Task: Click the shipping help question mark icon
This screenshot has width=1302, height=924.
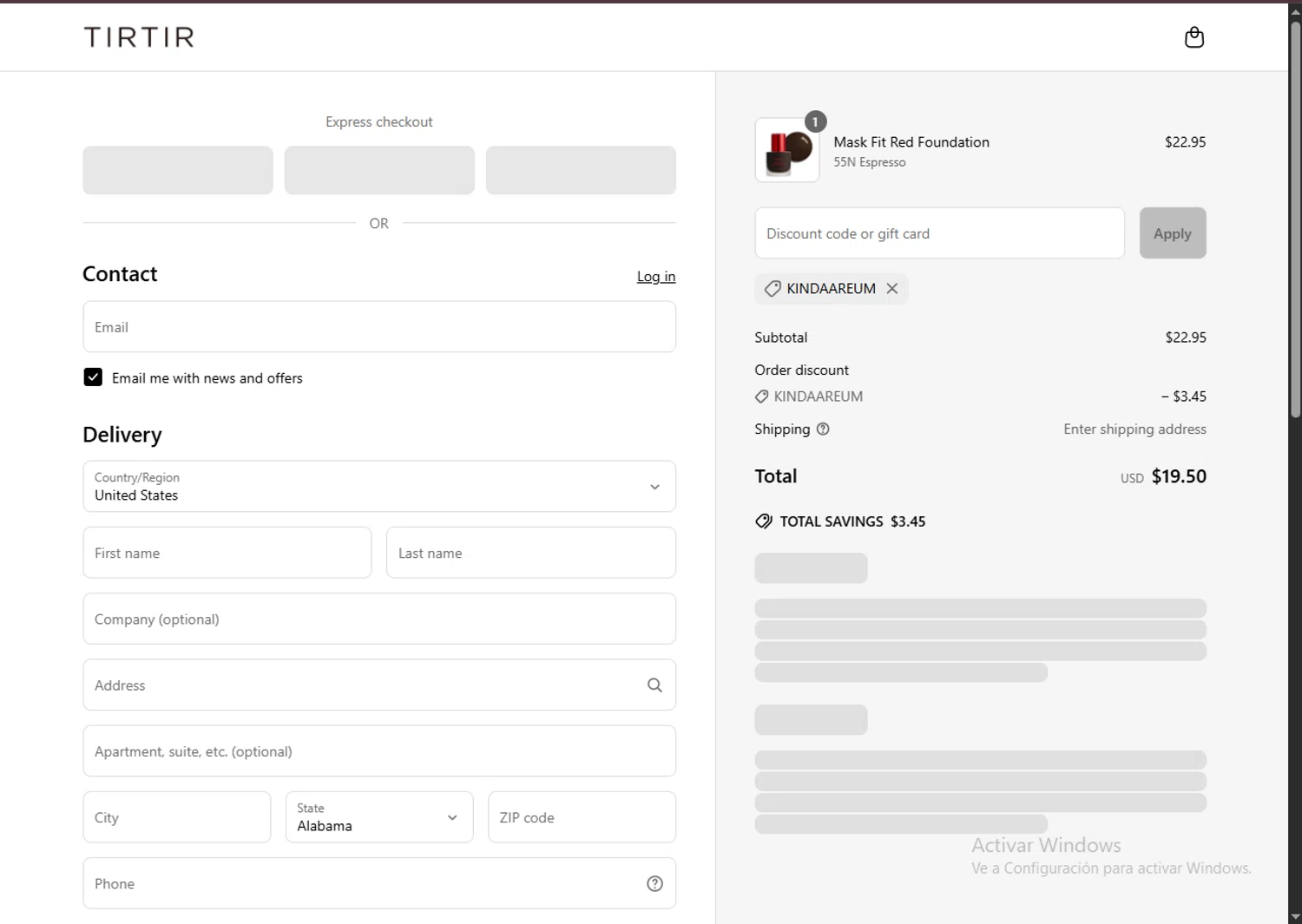Action: click(823, 429)
